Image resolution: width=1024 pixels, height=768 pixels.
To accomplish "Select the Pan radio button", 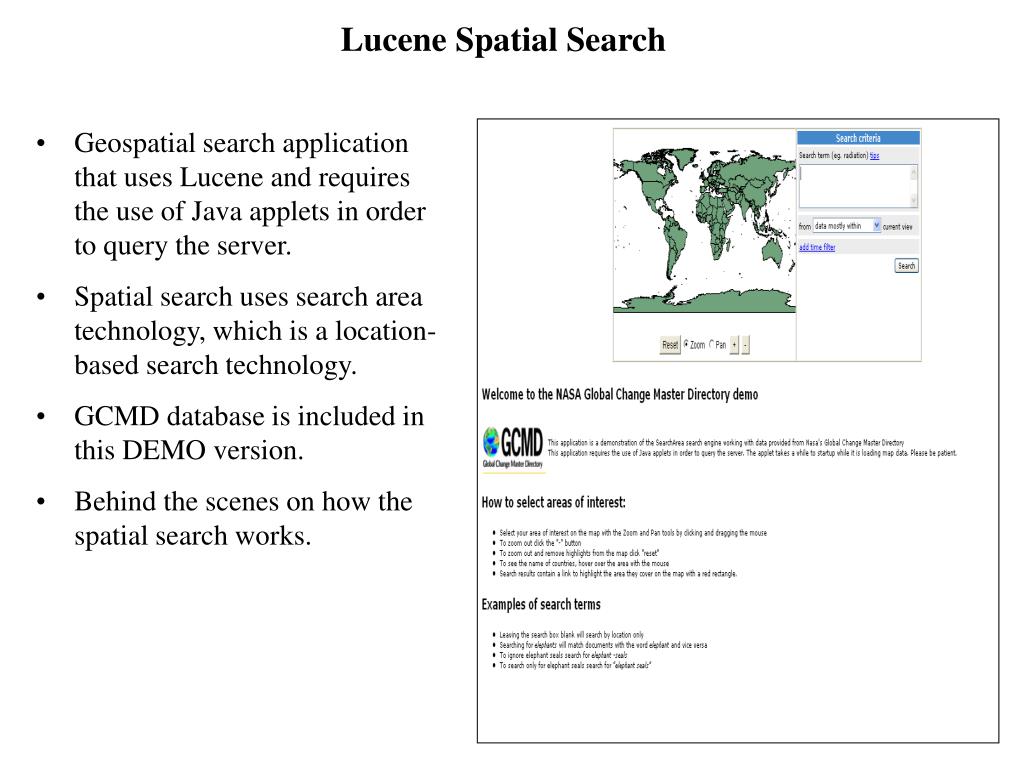I will (x=712, y=344).
